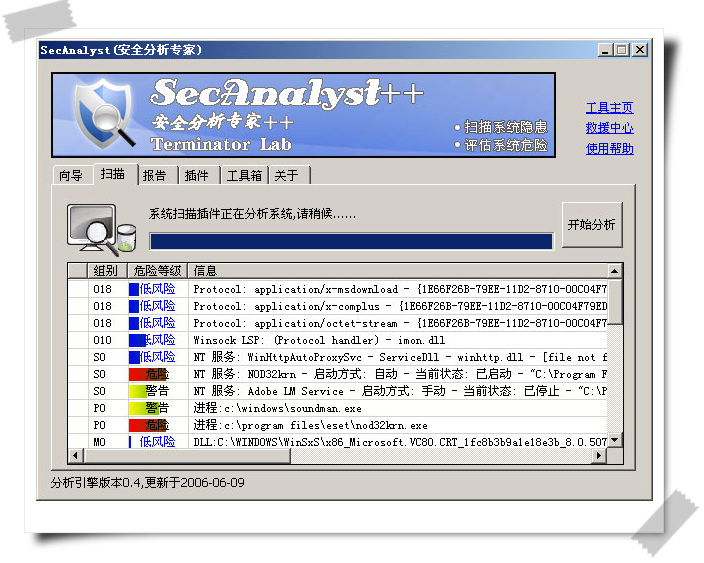Select the x-complus Protocol row
This screenshot has height=563, width=704.
pos(338,306)
